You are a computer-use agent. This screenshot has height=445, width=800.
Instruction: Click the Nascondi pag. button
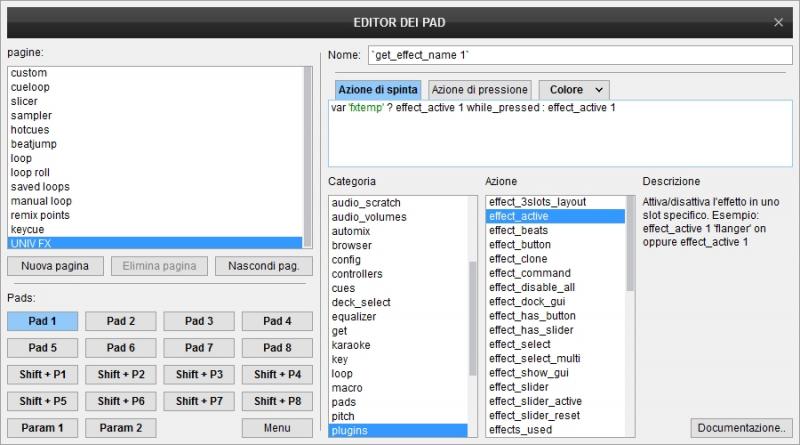264,266
